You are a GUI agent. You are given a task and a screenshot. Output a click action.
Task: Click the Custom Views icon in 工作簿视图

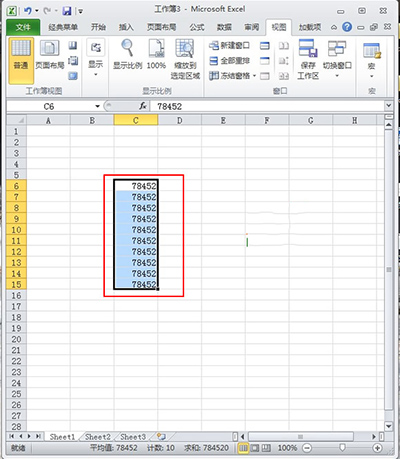73,61
